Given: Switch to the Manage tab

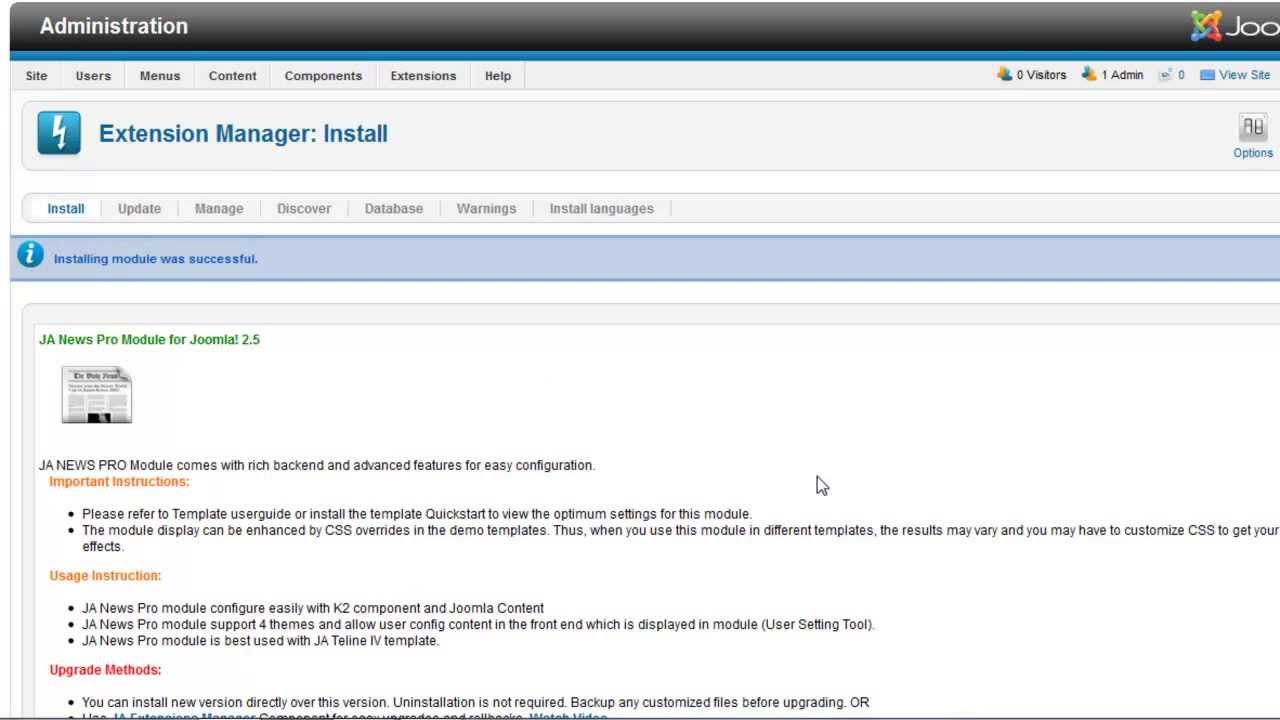Looking at the screenshot, I should coord(219,209).
